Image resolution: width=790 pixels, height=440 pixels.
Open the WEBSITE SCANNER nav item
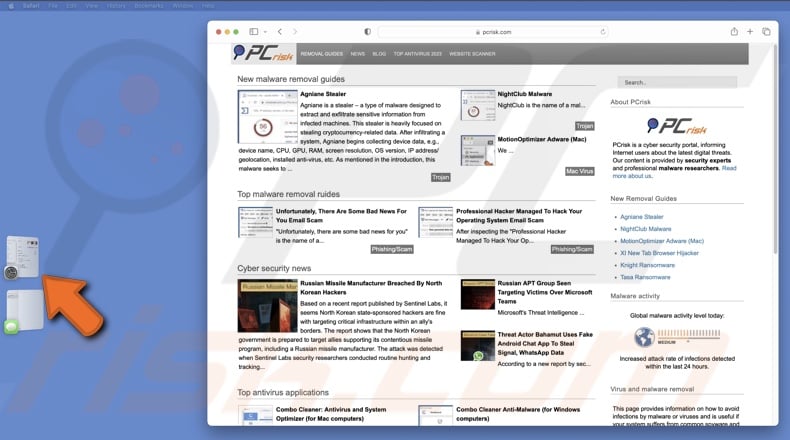coord(472,54)
